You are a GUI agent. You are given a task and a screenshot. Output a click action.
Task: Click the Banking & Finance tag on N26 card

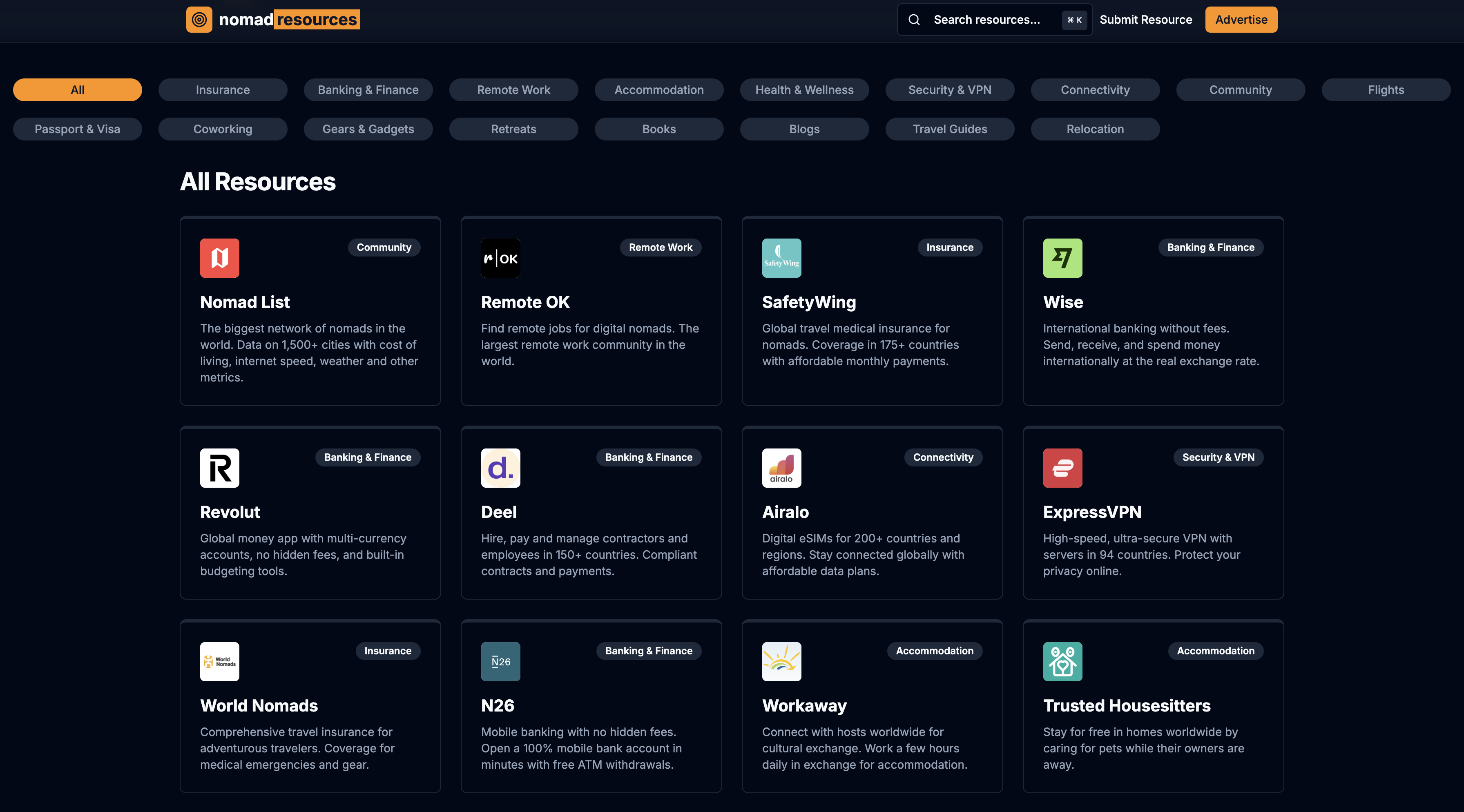(x=648, y=651)
